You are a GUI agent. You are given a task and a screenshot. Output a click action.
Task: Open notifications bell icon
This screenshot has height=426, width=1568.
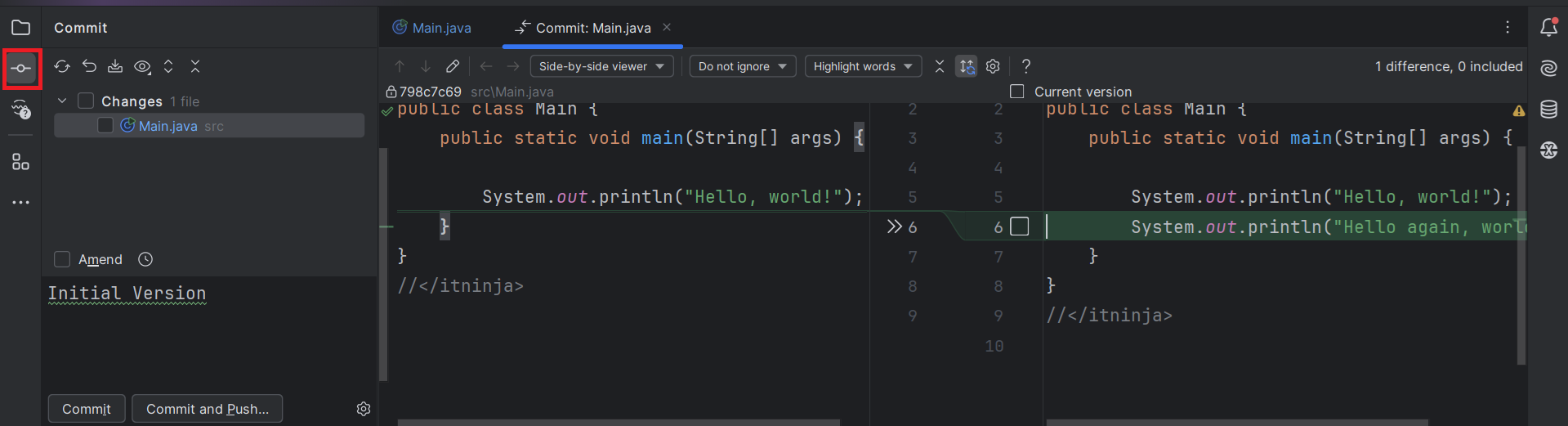coord(1548,27)
